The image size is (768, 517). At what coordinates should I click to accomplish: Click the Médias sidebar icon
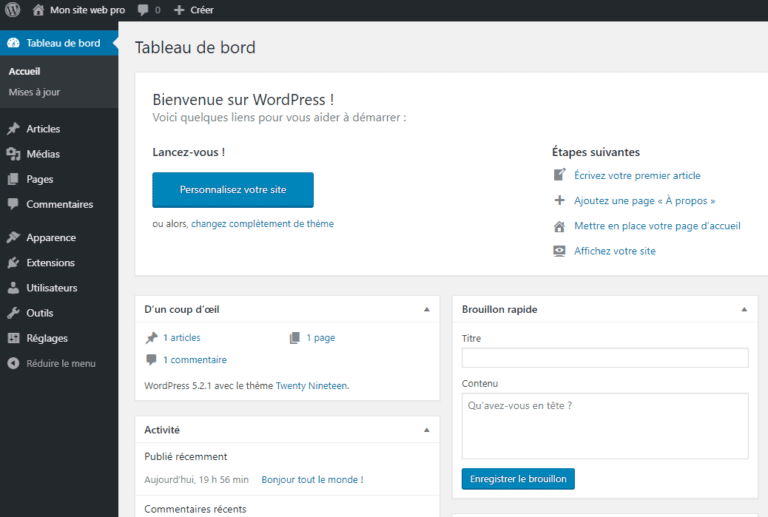coord(13,154)
